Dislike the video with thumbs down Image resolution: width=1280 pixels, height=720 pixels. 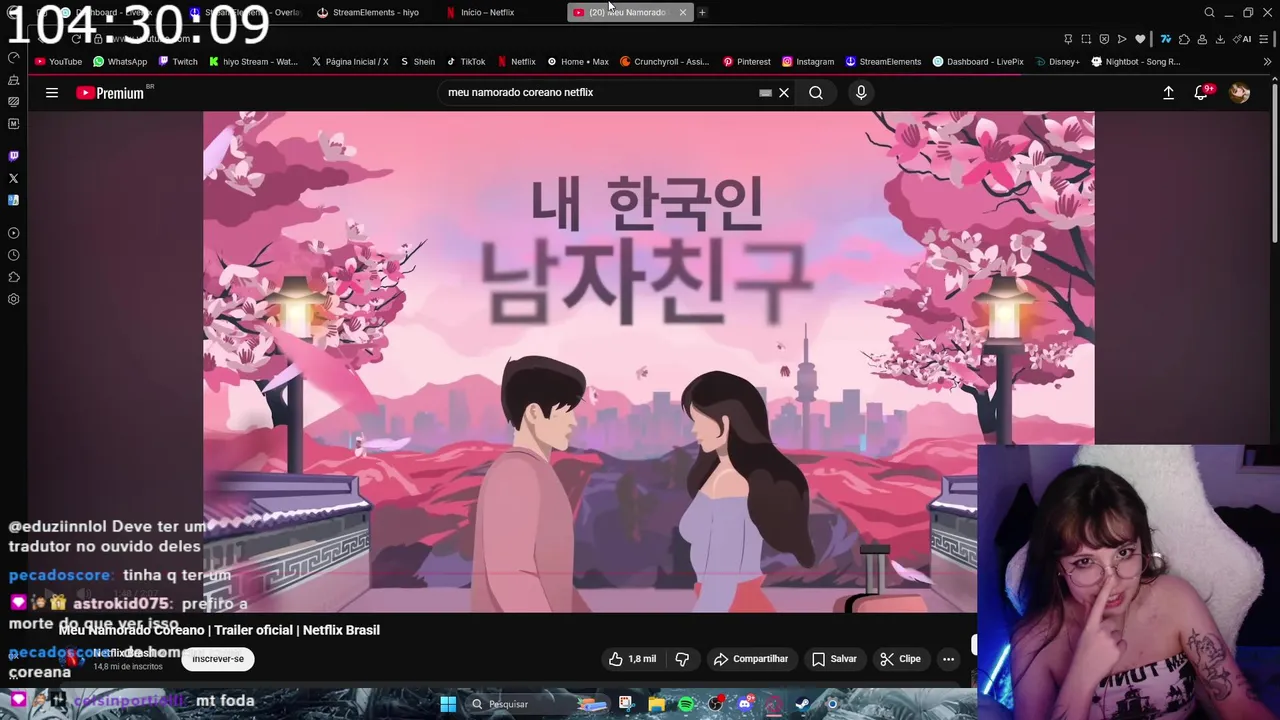[682, 659]
